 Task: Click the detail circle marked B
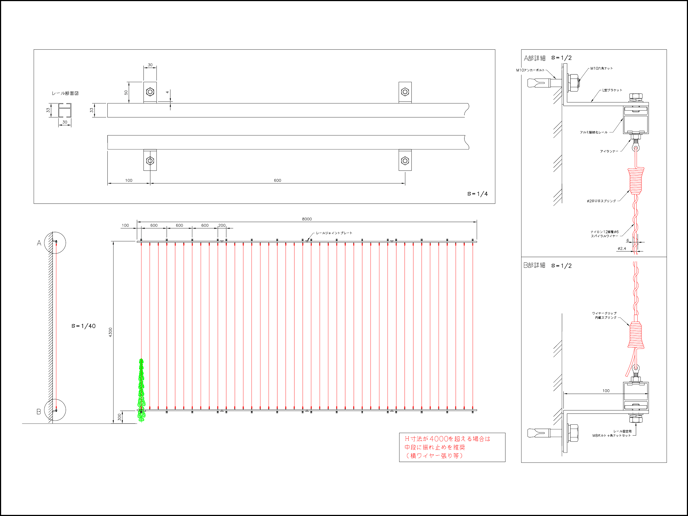[54, 410]
